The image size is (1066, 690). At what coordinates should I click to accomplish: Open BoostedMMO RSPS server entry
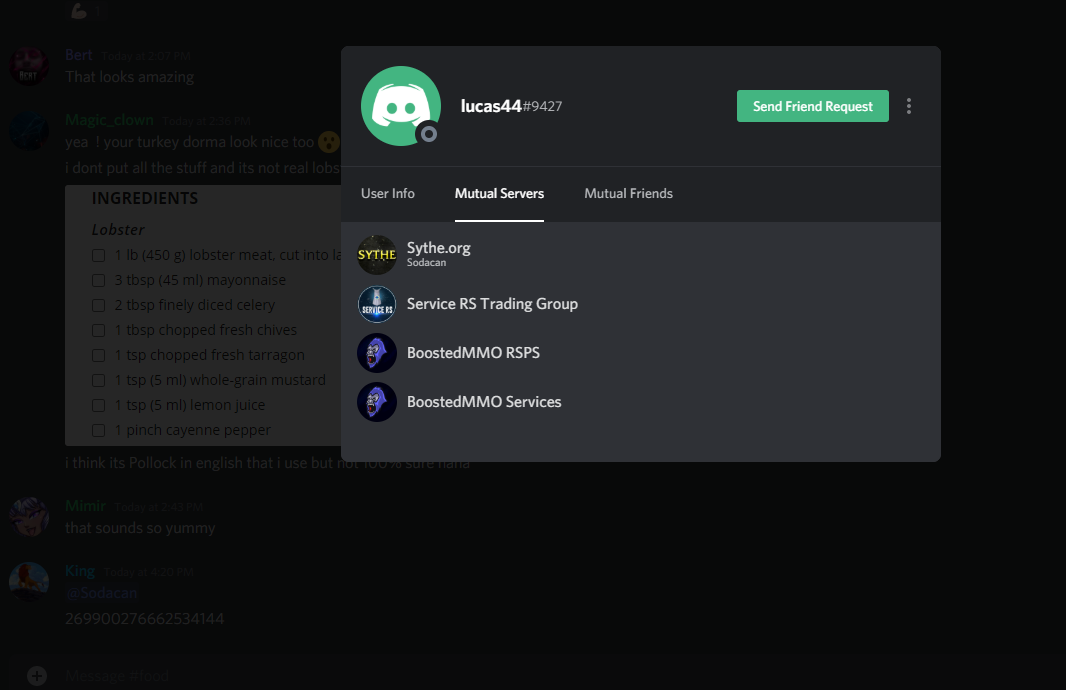640,353
